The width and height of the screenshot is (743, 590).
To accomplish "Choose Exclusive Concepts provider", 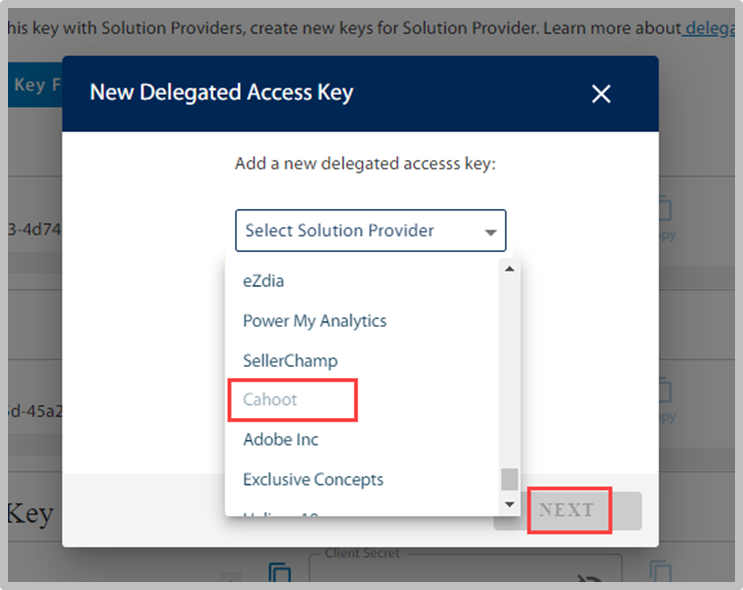I will coord(313,479).
